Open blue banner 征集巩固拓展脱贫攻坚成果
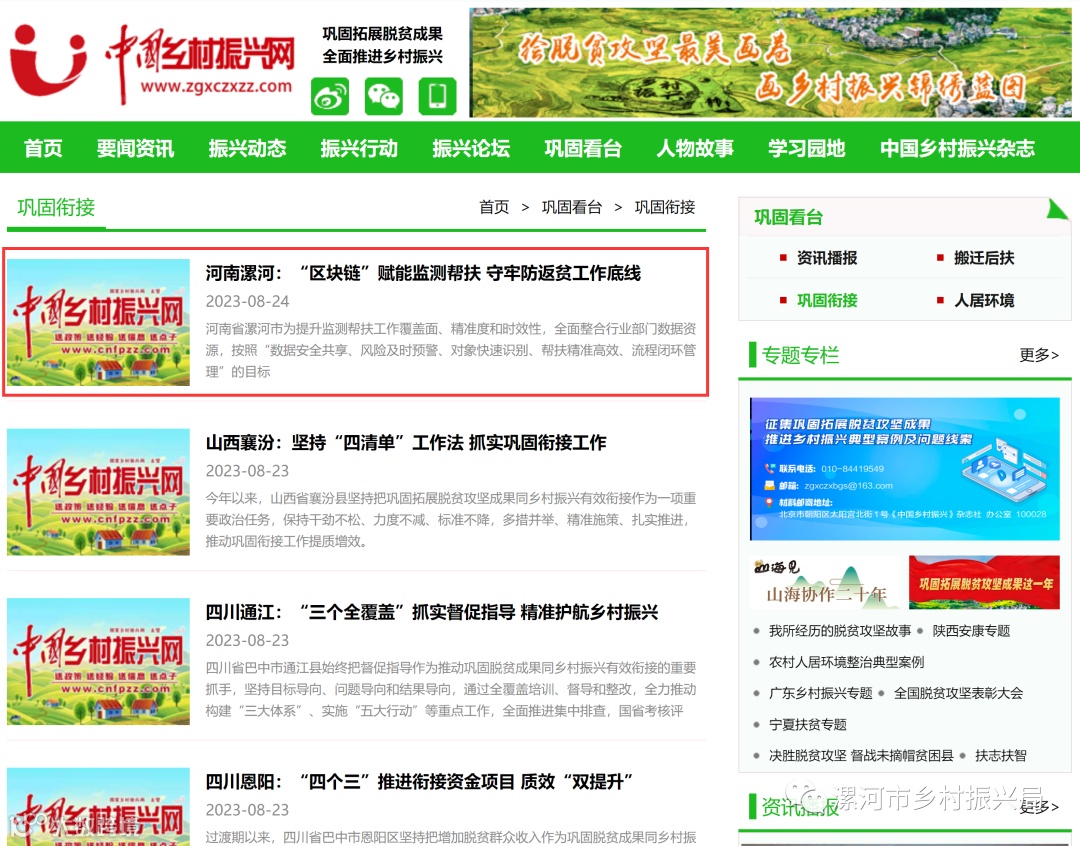Image resolution: width=1080 pixels, height=846 pixels. coord(904,469)
